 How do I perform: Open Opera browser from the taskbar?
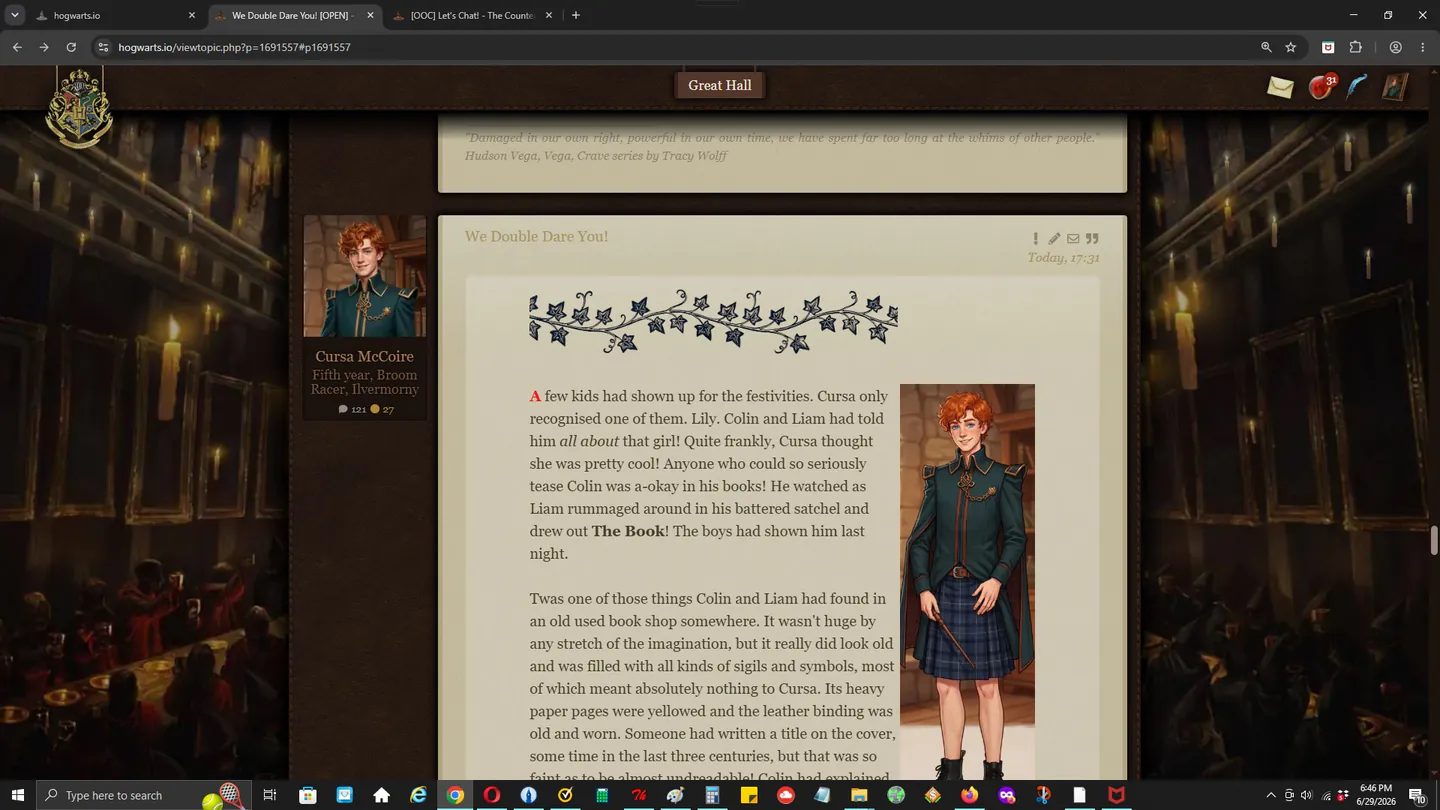tap(492, 795)
